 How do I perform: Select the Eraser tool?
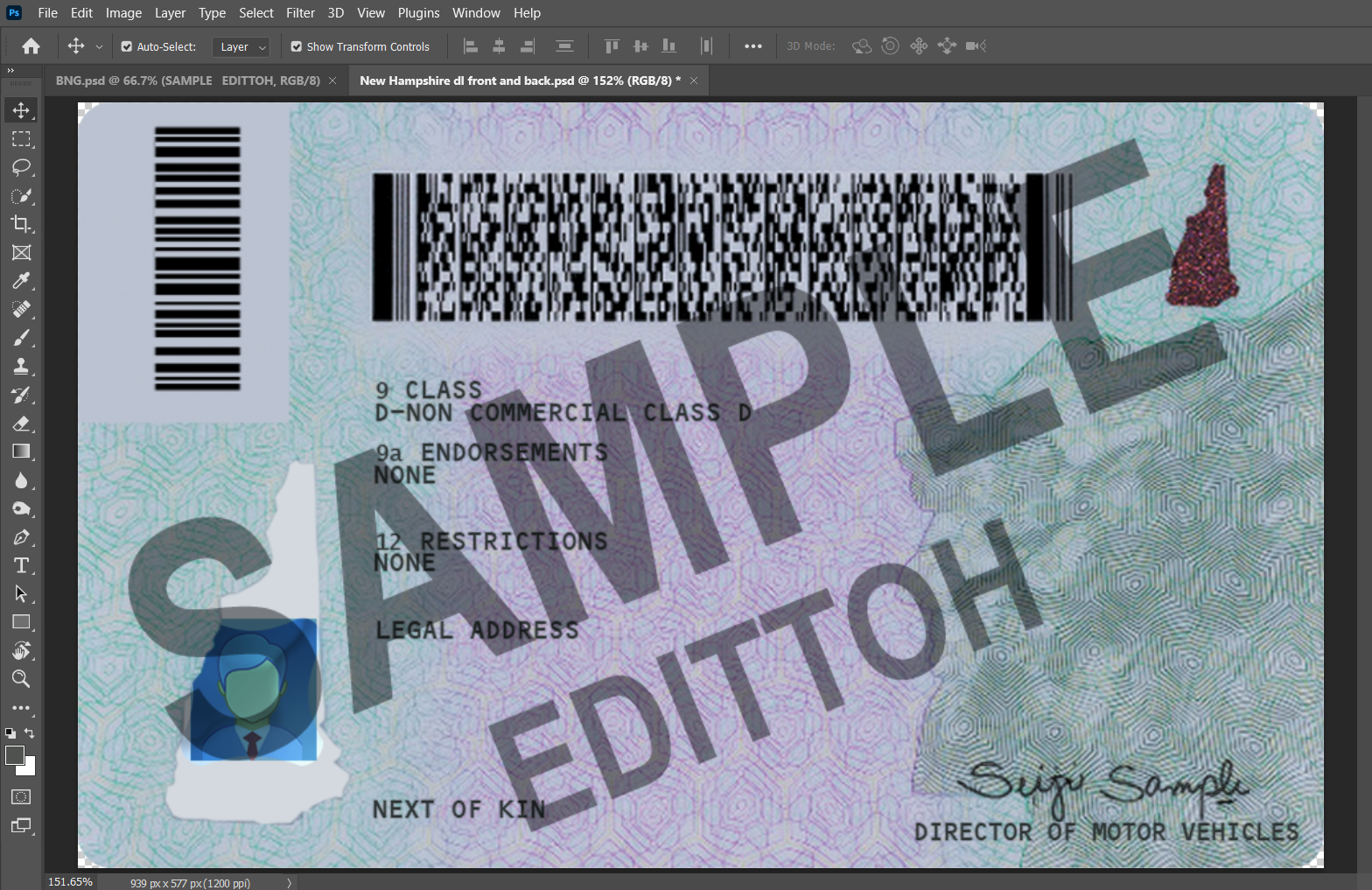click(x=21, y=423)
